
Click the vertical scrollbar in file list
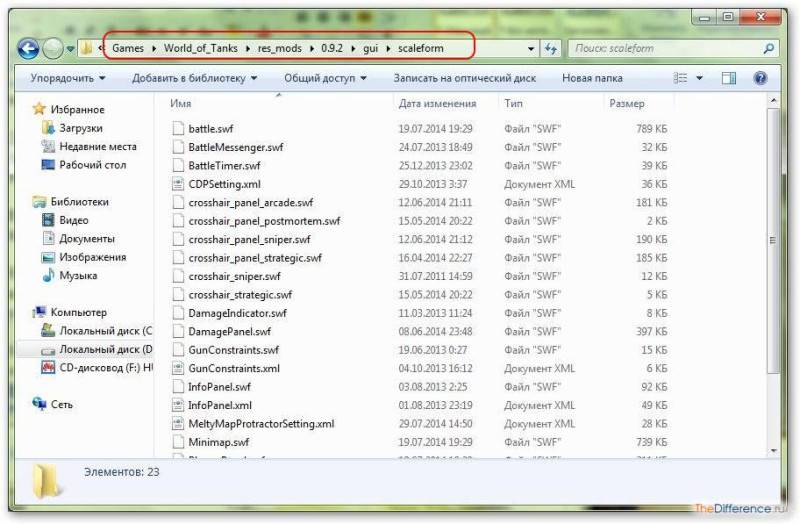[x=771, y=240]
